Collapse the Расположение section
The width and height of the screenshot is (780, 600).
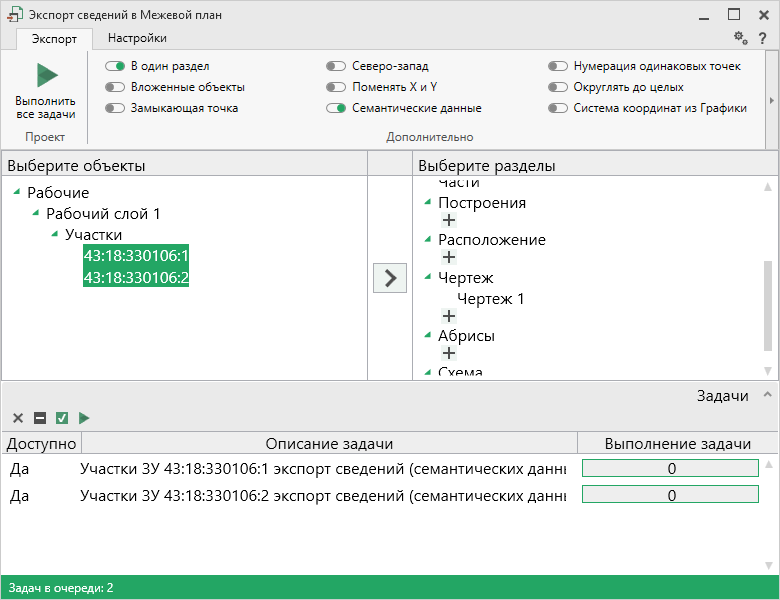(428, 240)
